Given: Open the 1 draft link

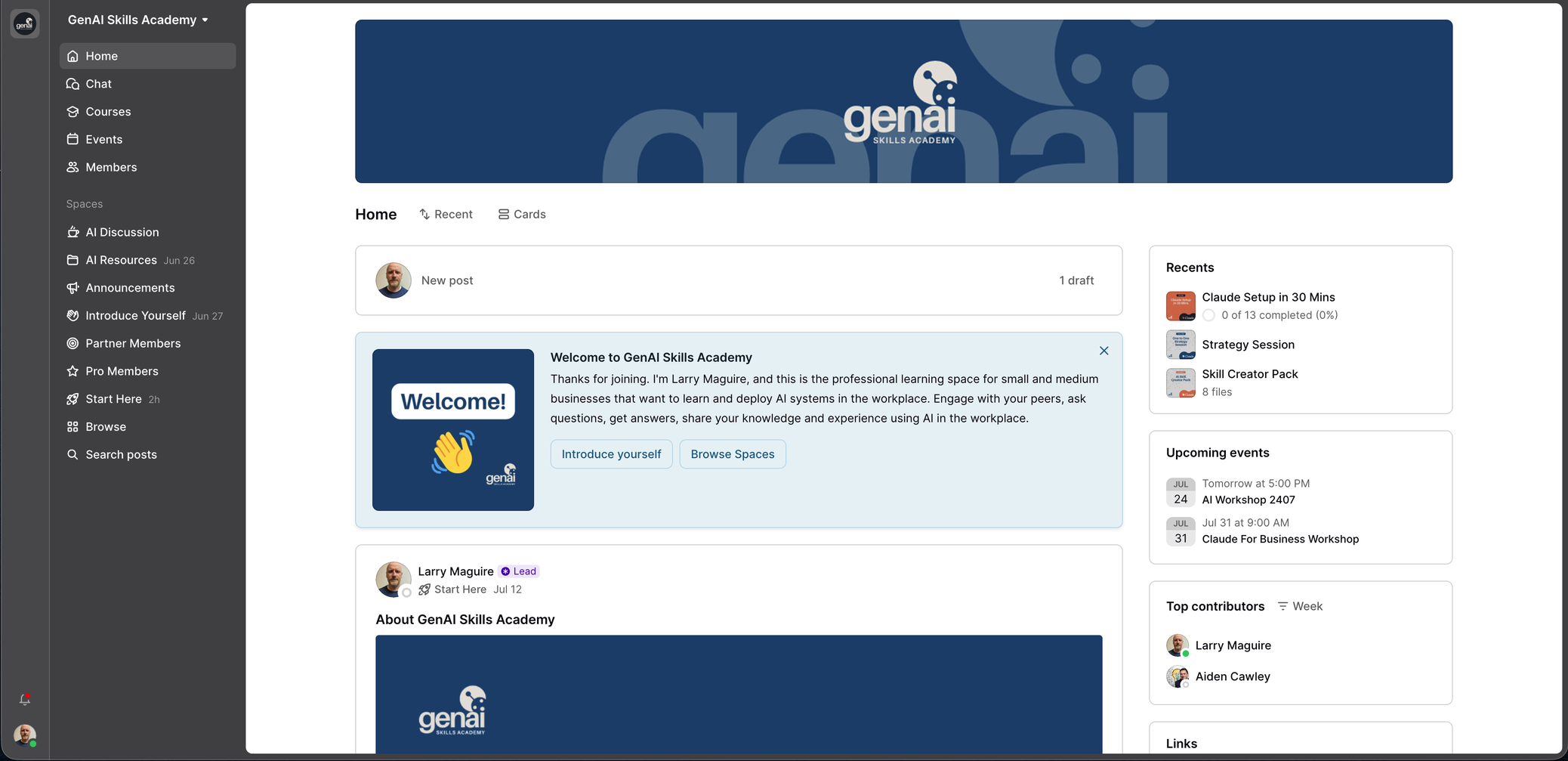Looking at the screenshot, I should [x=1076, y=280].
